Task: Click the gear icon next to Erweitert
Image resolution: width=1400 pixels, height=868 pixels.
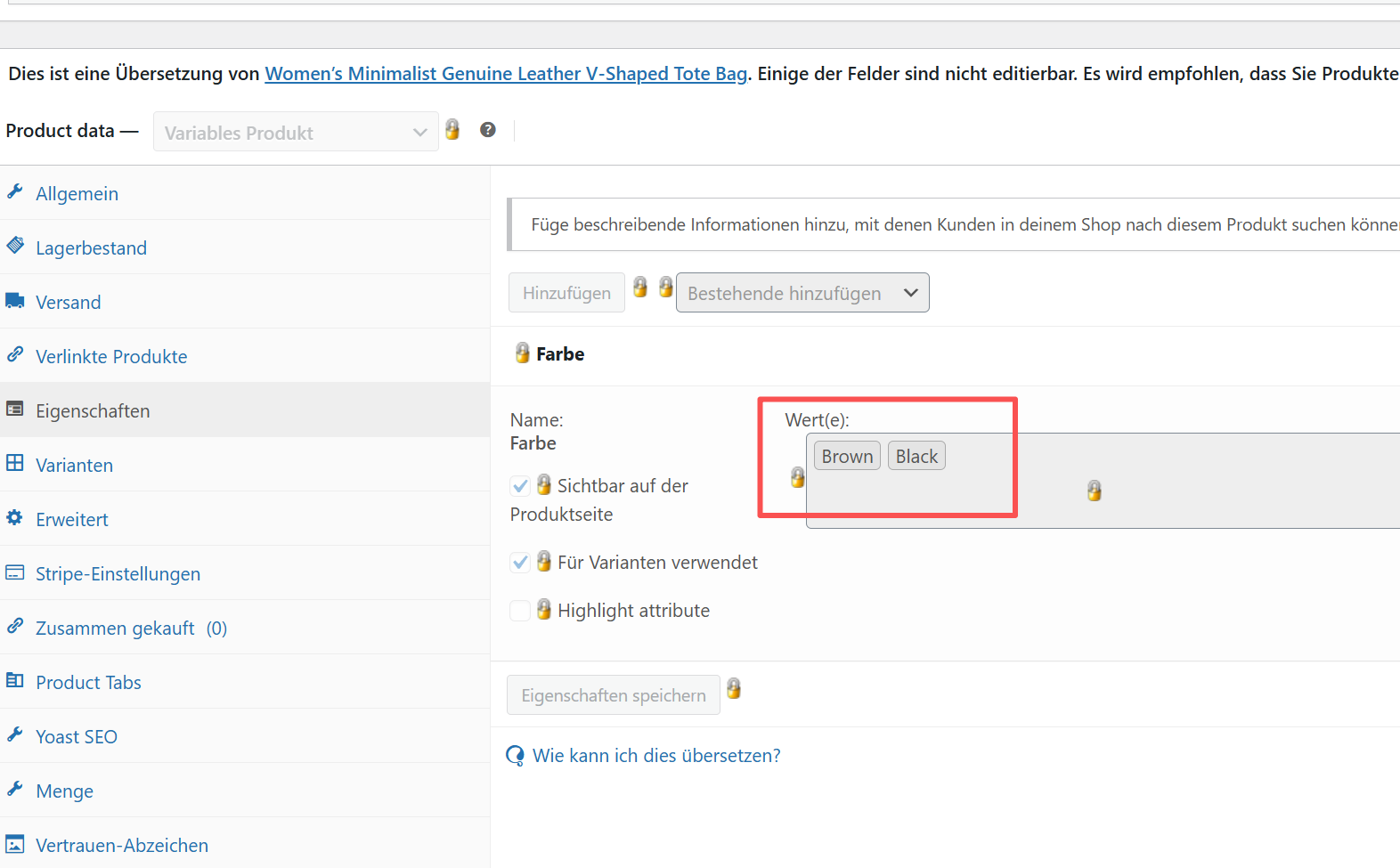Action: coord(15,518)
